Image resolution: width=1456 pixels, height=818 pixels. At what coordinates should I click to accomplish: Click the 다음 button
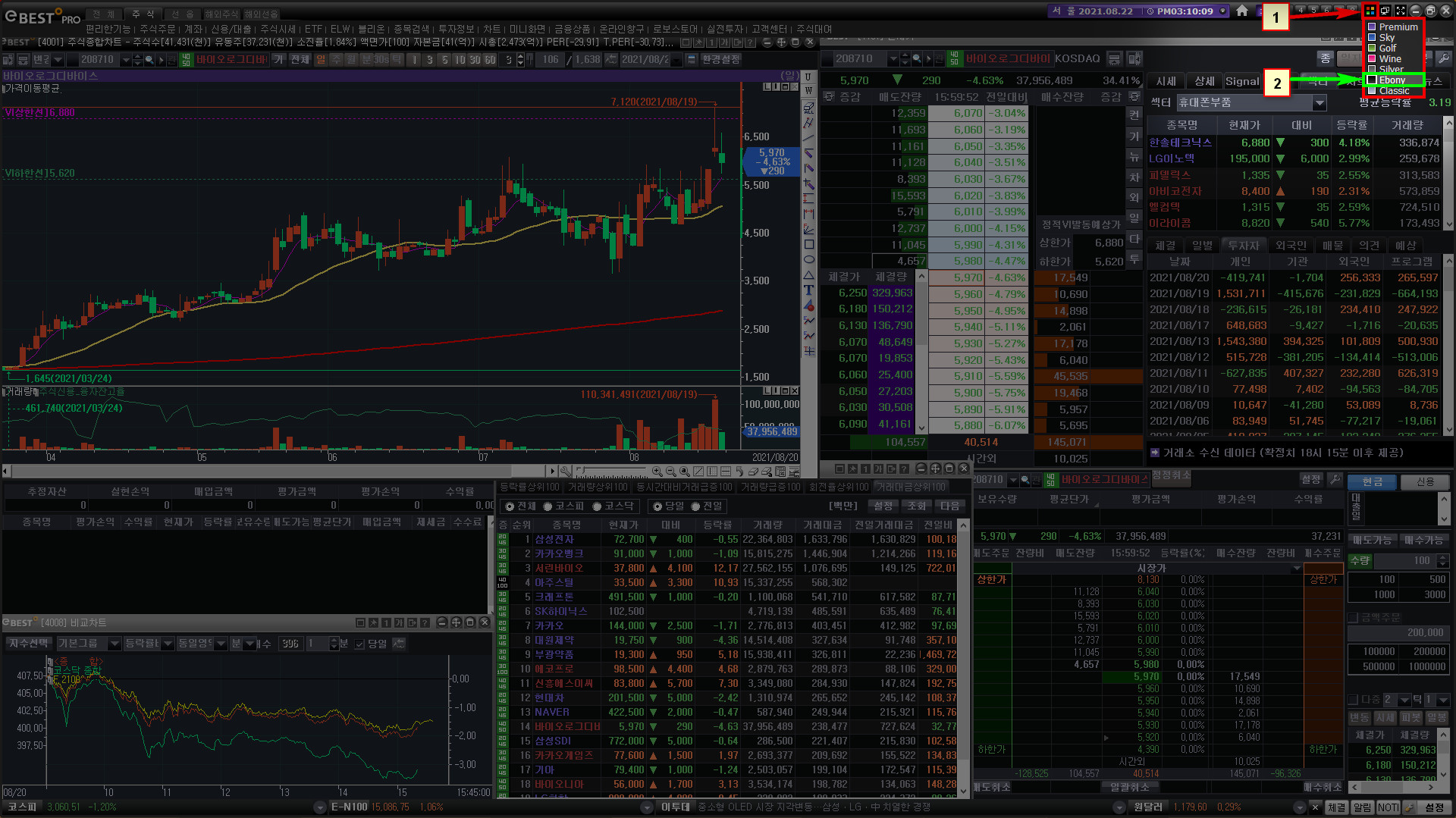[x=949, y=506]
